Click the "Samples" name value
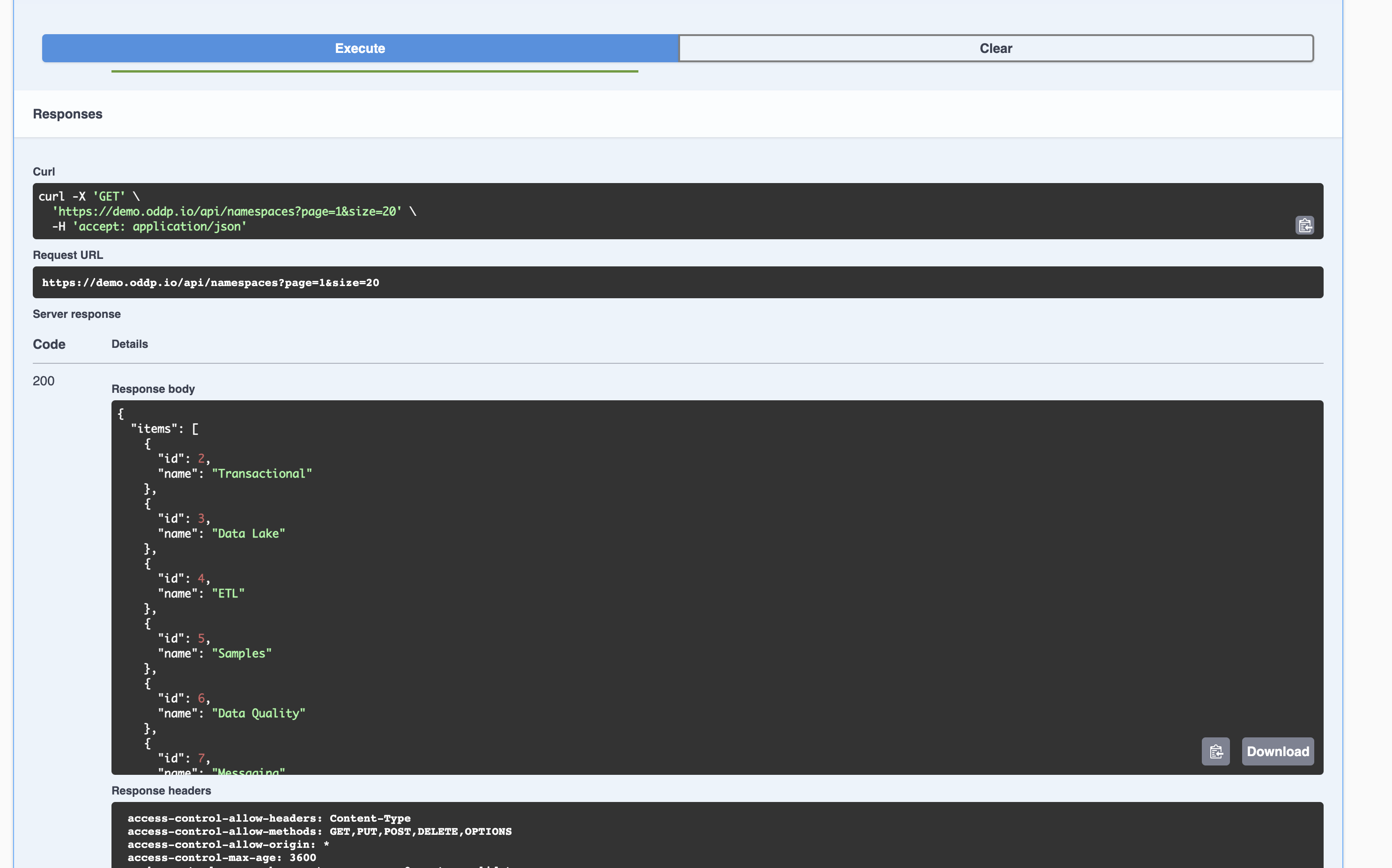Screen dimensions: 1392x868 [241, 653]
